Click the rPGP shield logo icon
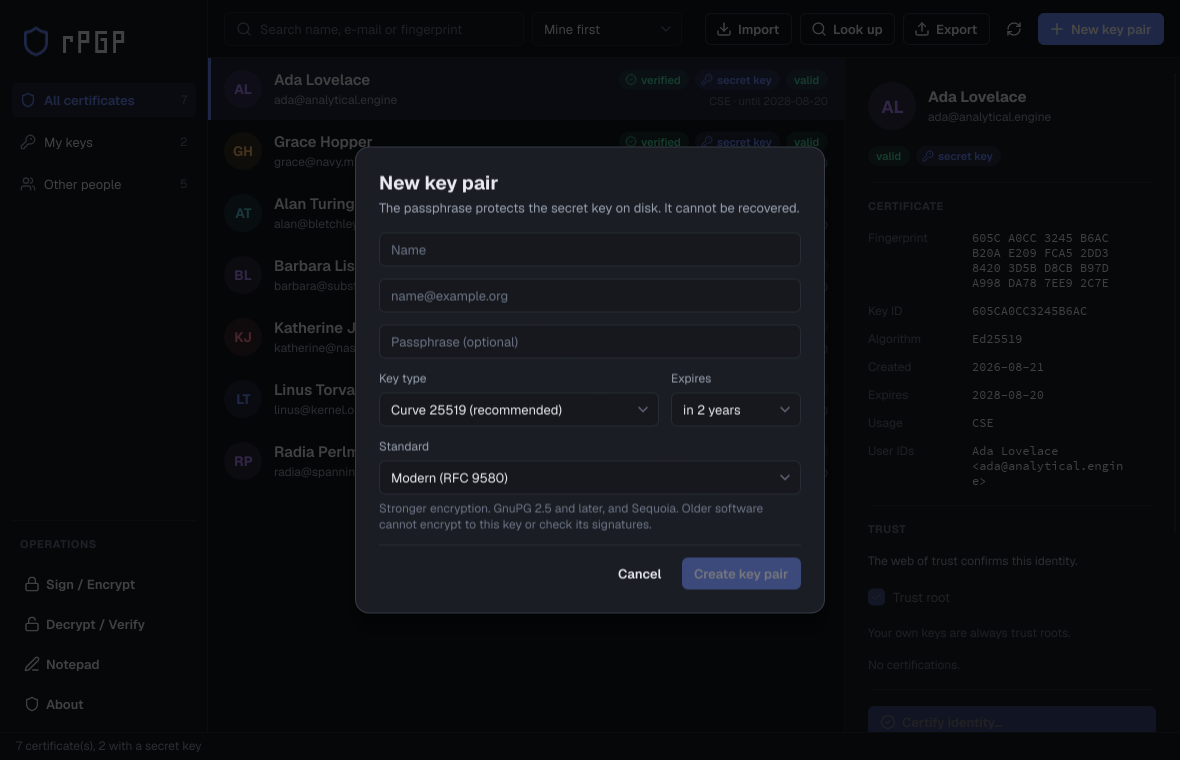This screenshot has height=760, width=1180. 35,41
